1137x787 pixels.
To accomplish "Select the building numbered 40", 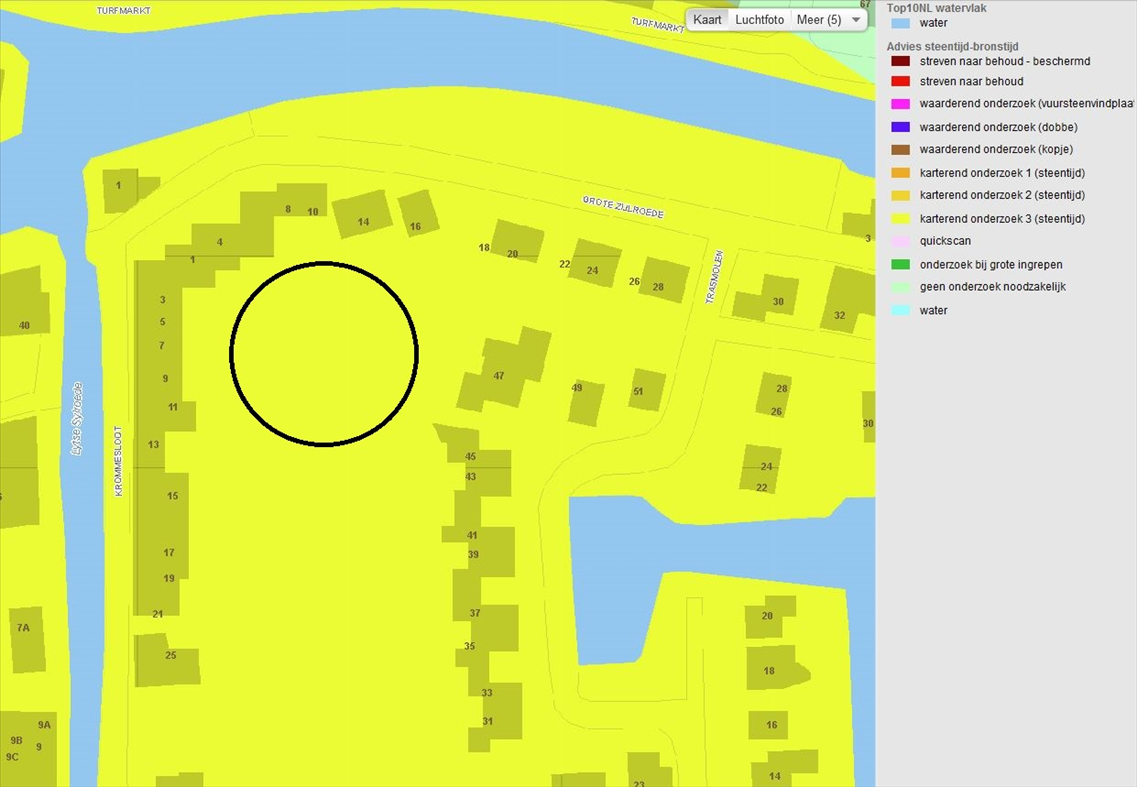I will [25, 303].
